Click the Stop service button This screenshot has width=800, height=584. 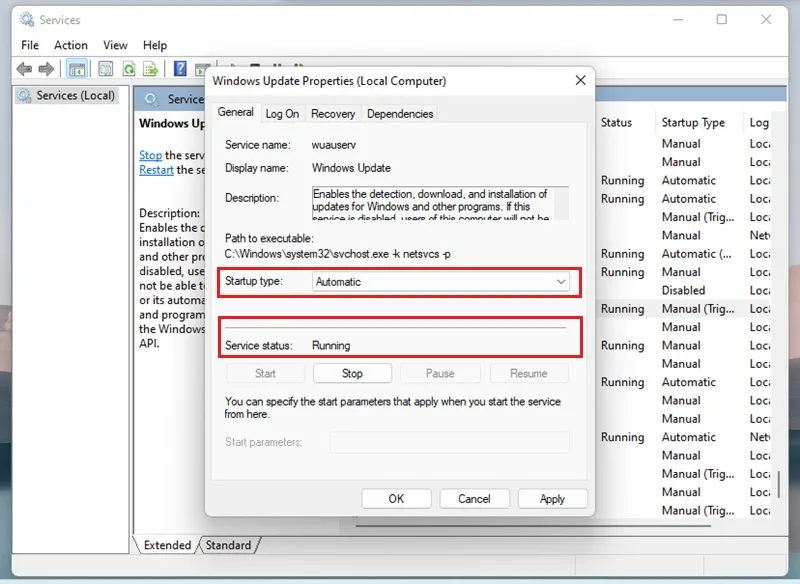pos(352,373)
